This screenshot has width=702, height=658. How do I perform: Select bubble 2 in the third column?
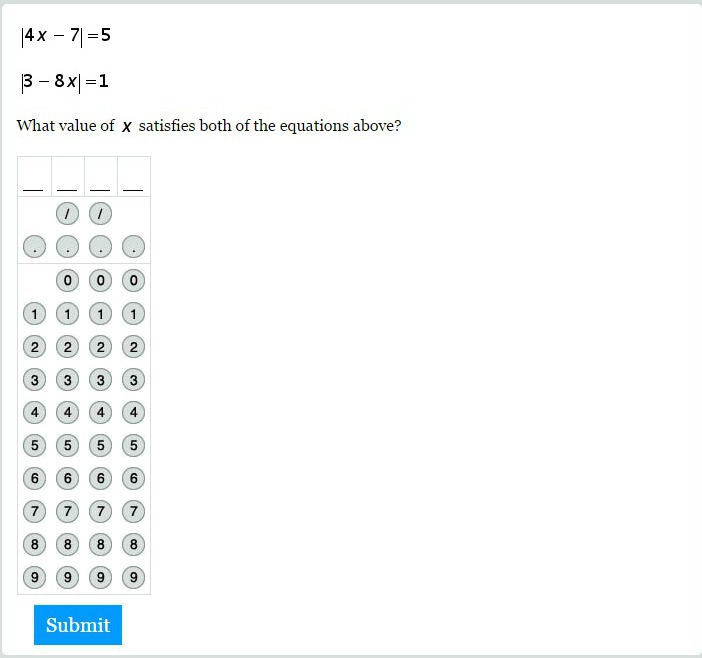[100, 347]
